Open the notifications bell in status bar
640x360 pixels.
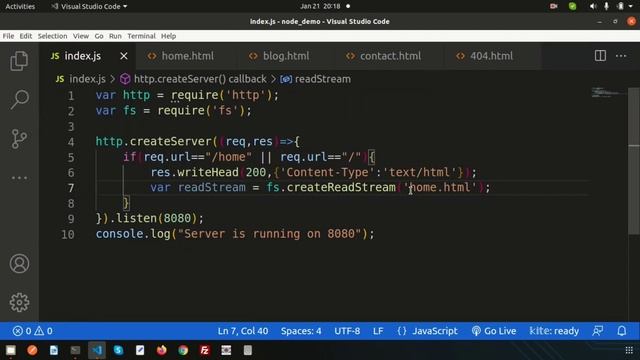(622, 331)
